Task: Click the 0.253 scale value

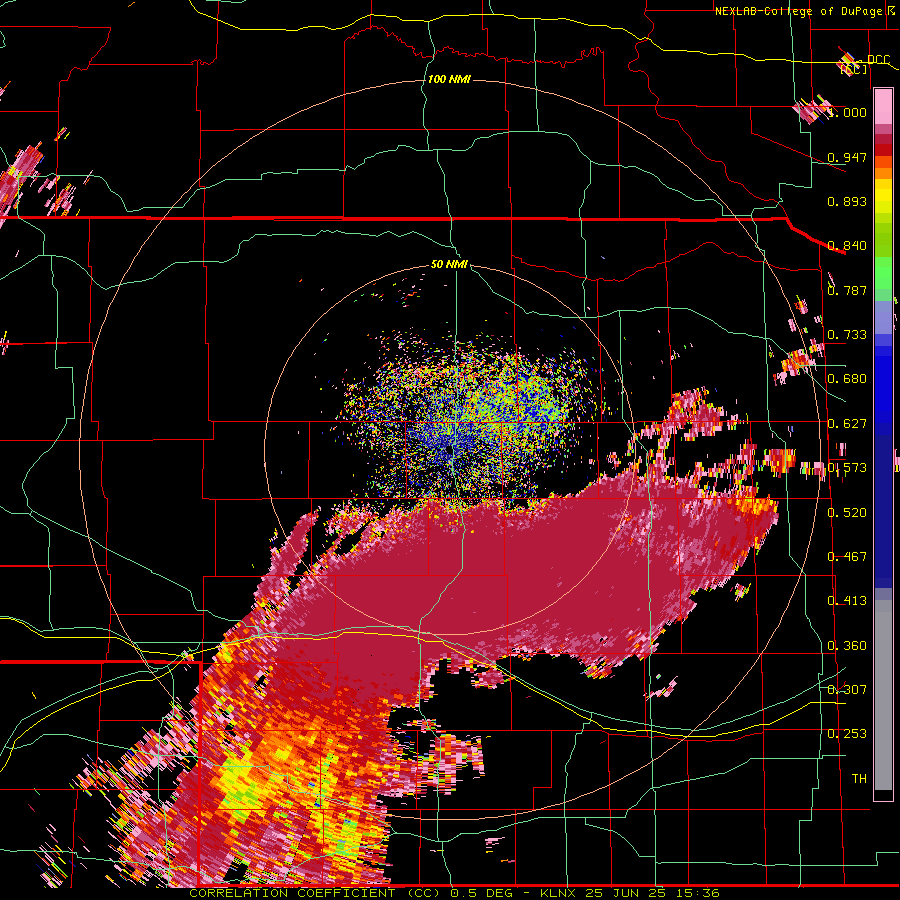Action: (847, 734)
